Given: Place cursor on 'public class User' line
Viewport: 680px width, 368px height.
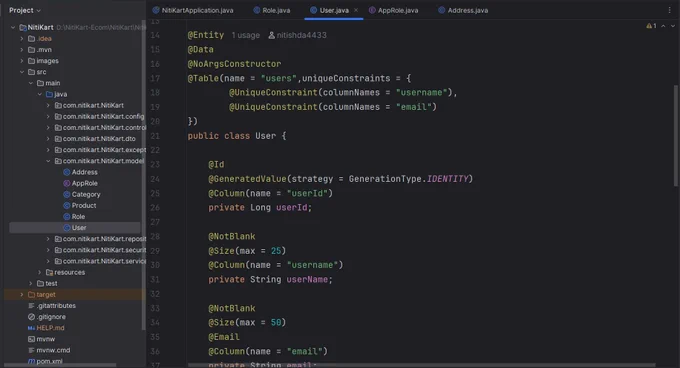Looking at the screenshot, I should [237, 136].
